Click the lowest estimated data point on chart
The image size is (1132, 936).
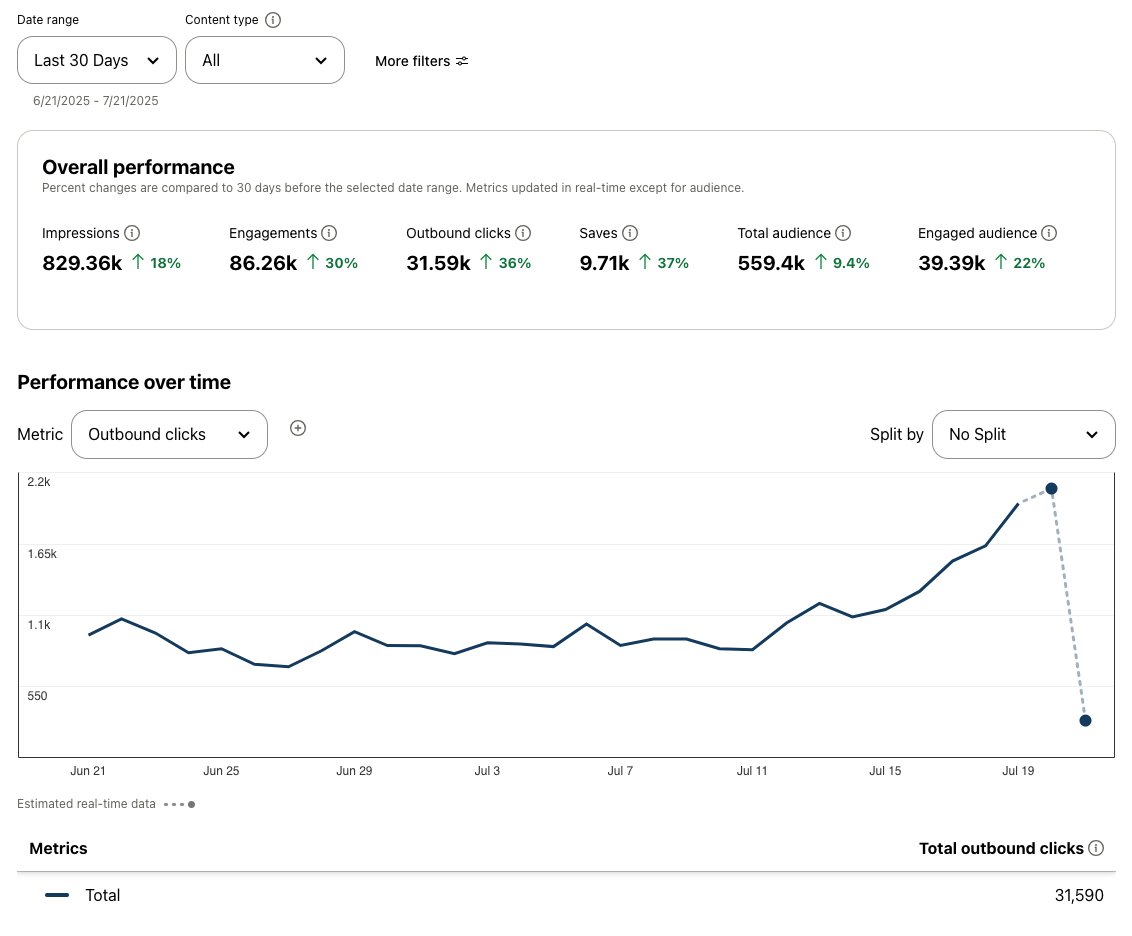1085,720
